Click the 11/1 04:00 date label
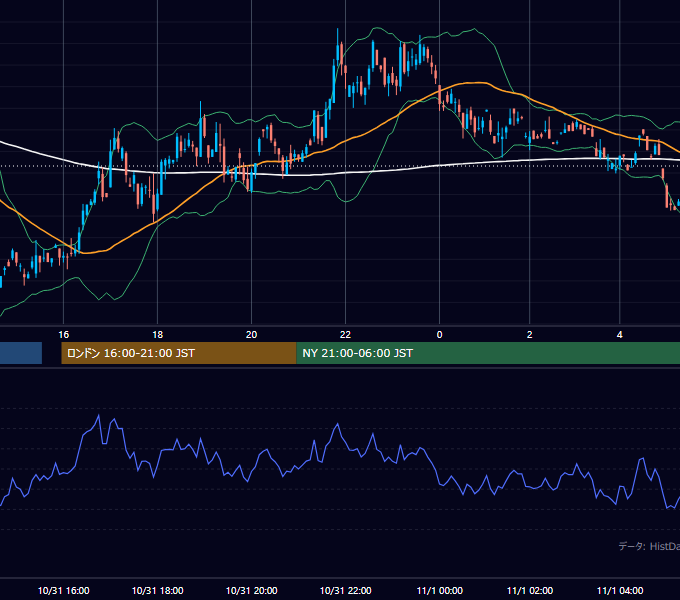This screenshot has width=680, height=600. pos(620,591)
